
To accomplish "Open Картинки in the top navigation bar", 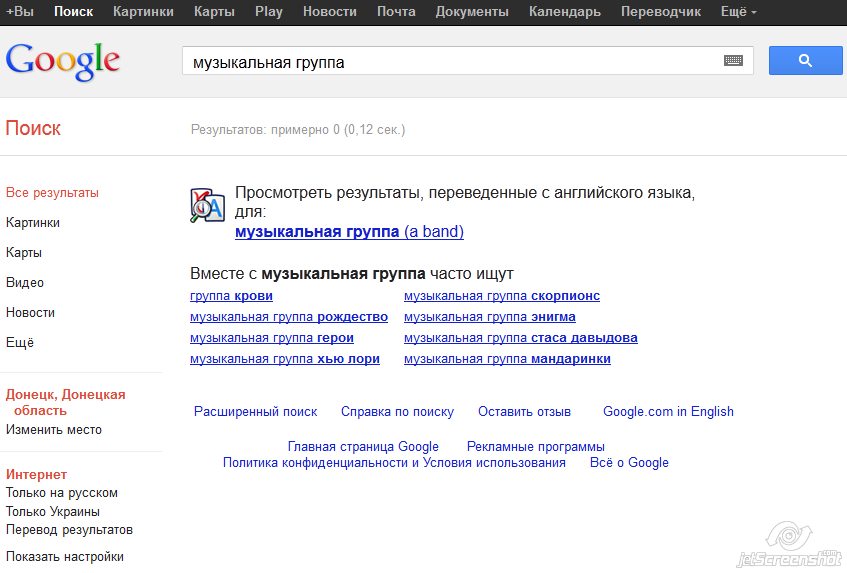I will tap(143, 12).
